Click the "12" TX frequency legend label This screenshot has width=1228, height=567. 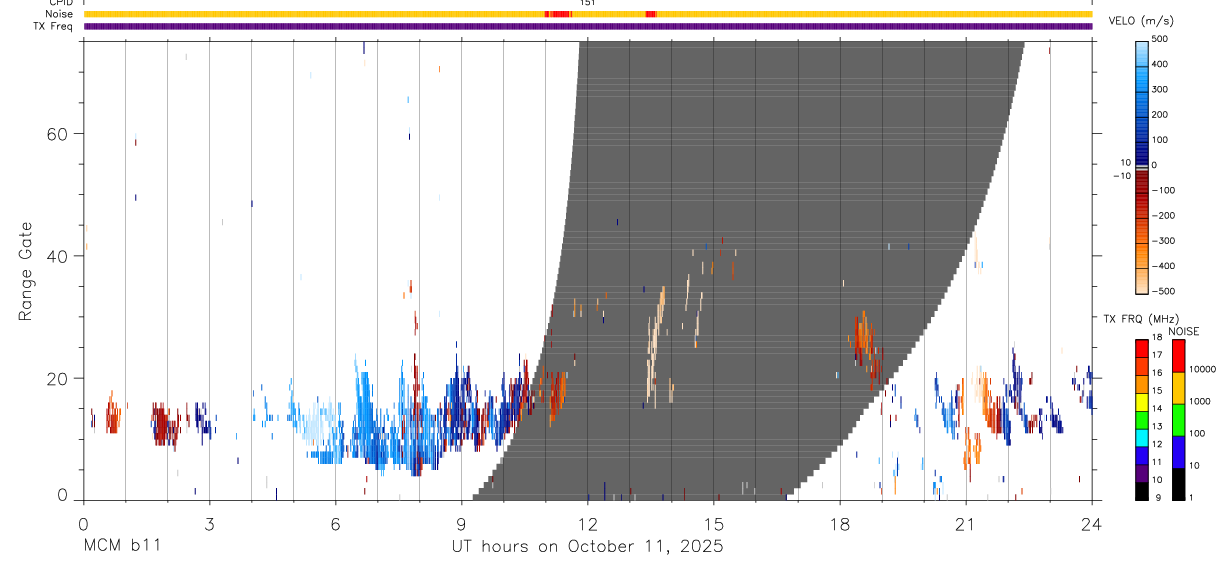(x=1158, y=444)
